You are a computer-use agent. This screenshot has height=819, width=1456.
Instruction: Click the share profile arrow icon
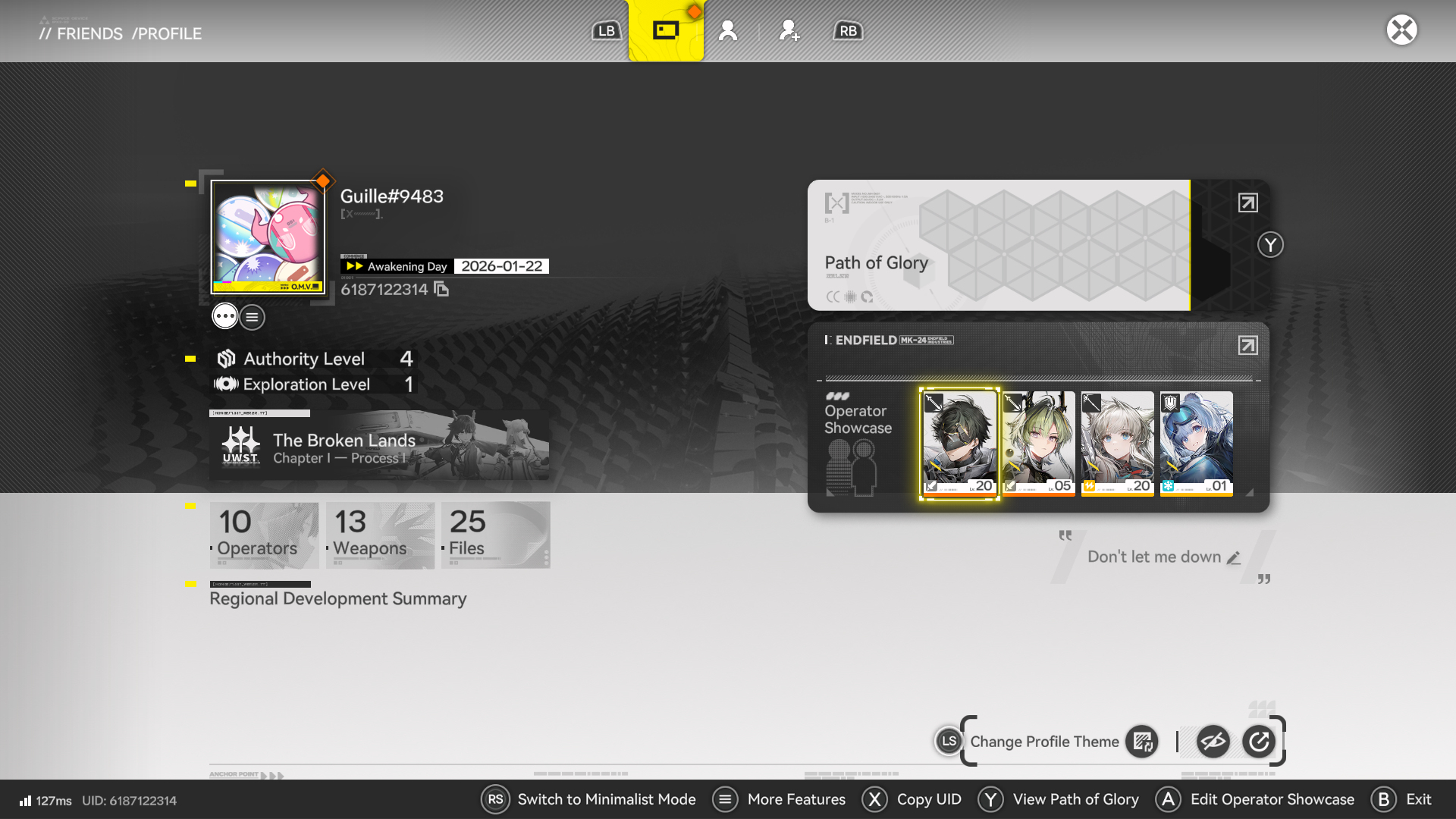coord(1259,741)
